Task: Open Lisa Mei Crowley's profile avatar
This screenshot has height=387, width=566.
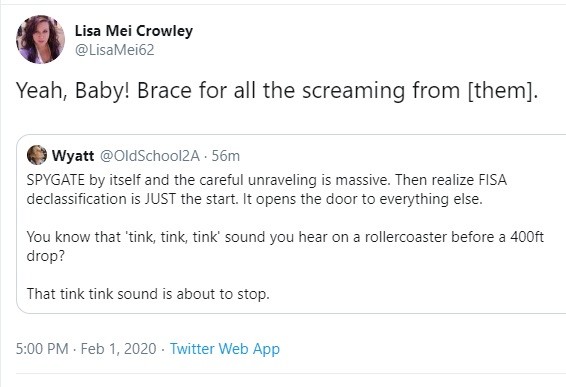Action: click(x=40, y=39)
